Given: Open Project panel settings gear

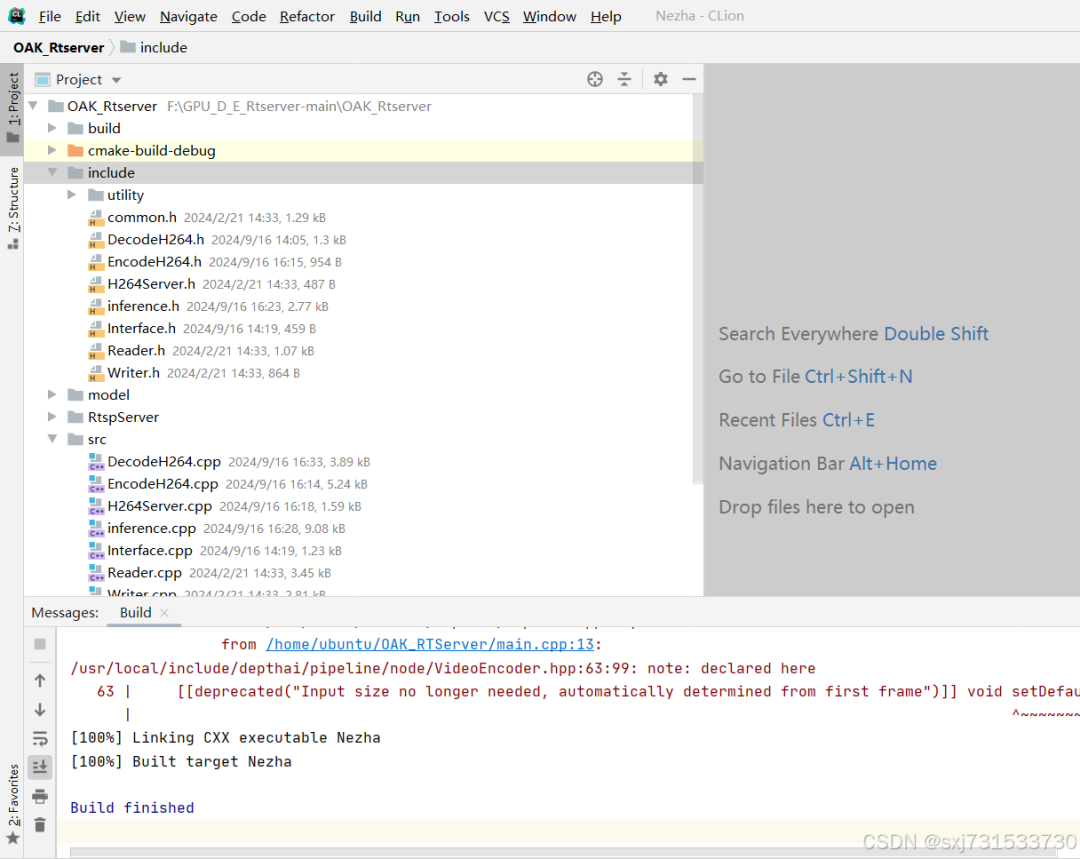Looking at the screenshot, I should point(660,79).
